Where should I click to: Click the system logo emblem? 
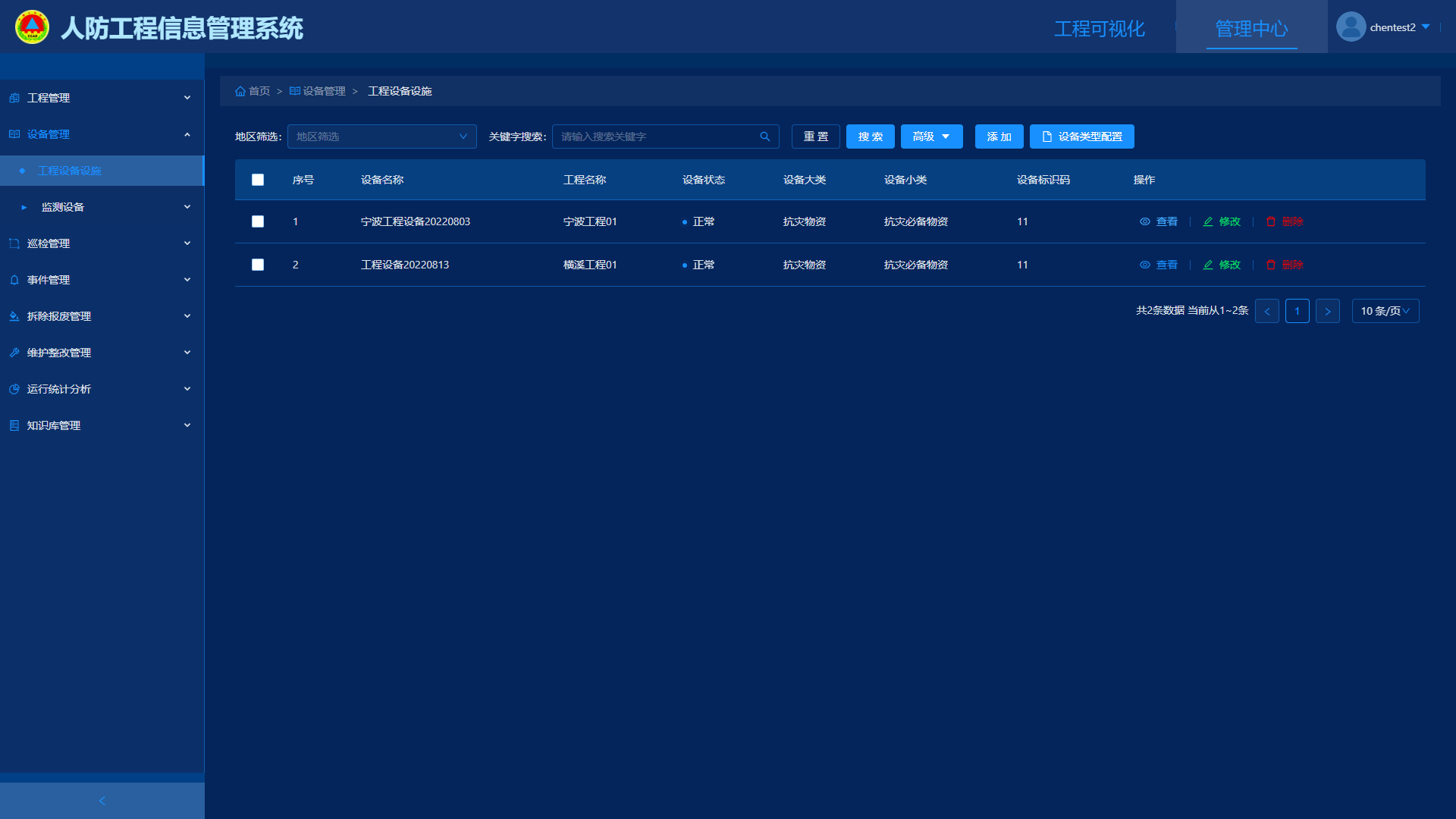[x=32, y=27]
